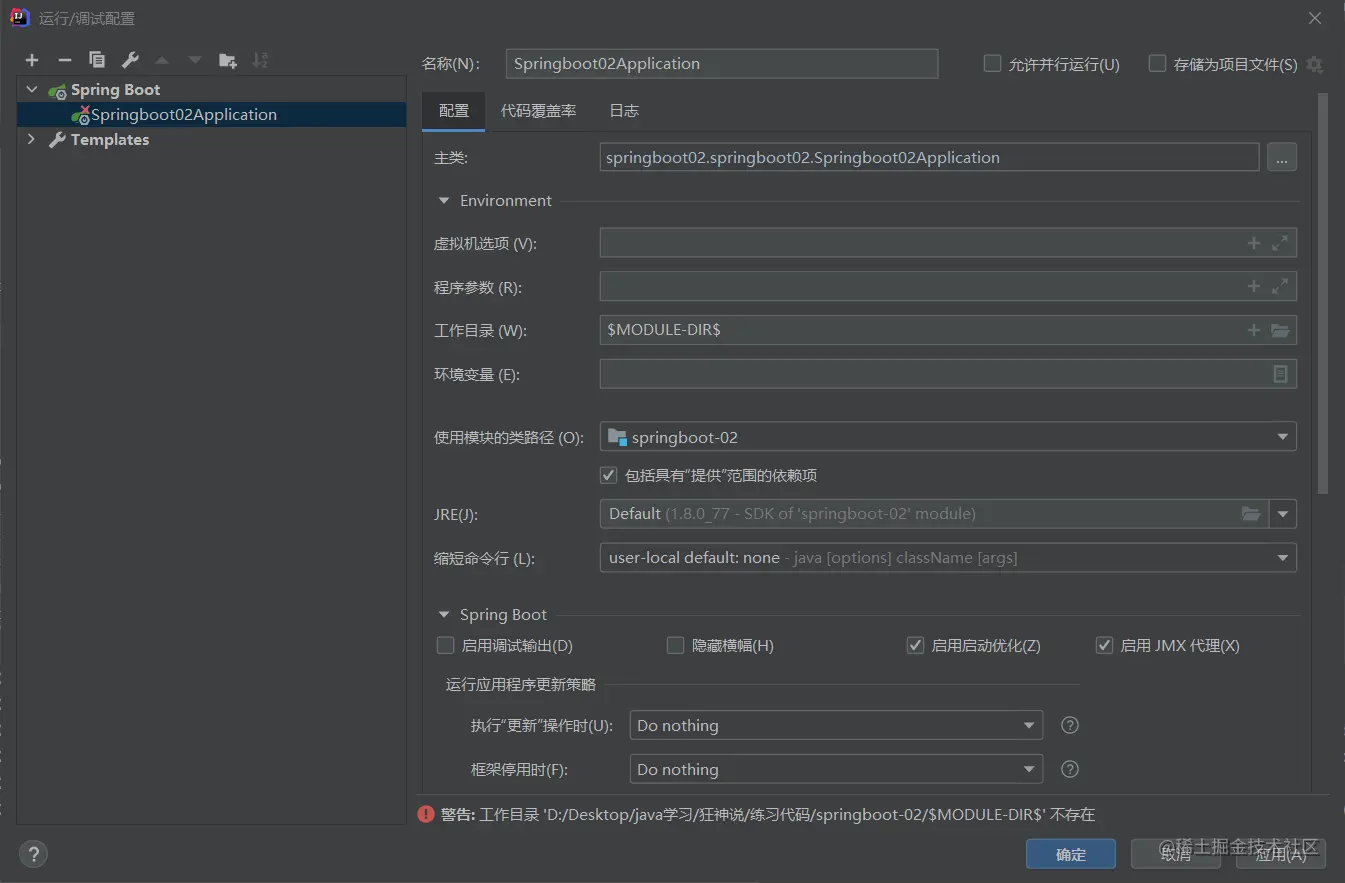The width and height of the screenshot is (1345, 883).
Task: Browse for the 工作目录 folder
Action: point(1280,330)
